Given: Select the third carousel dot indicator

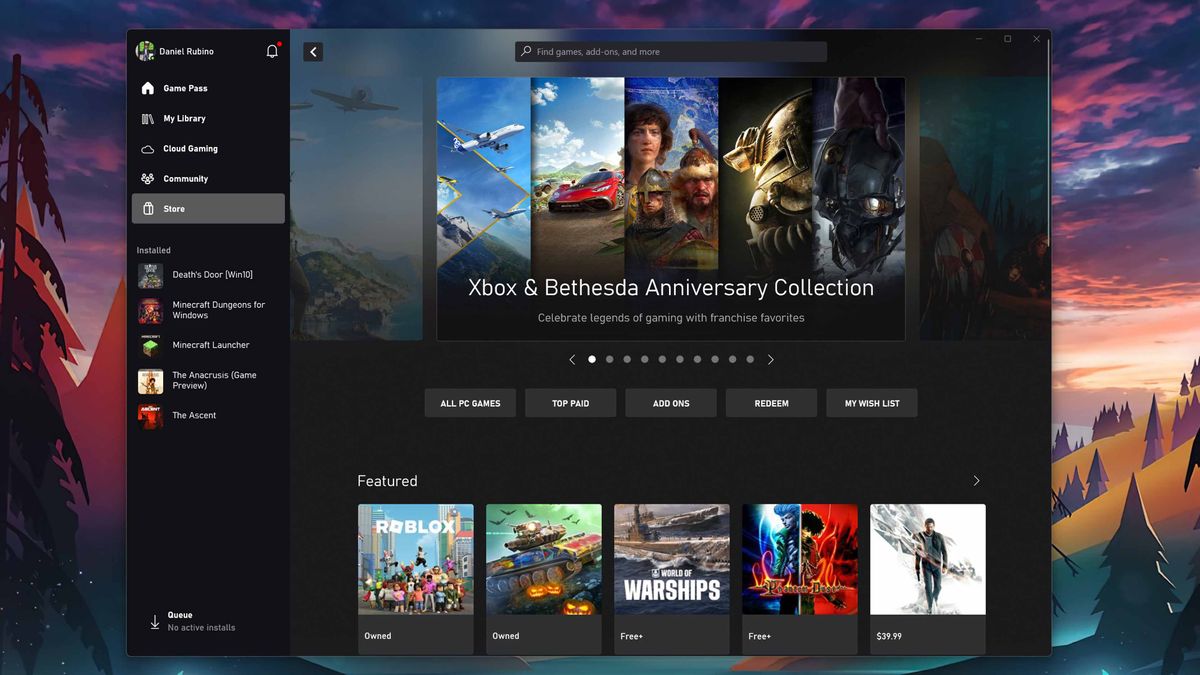Looking at the screenshot, I should click(627, 359).
